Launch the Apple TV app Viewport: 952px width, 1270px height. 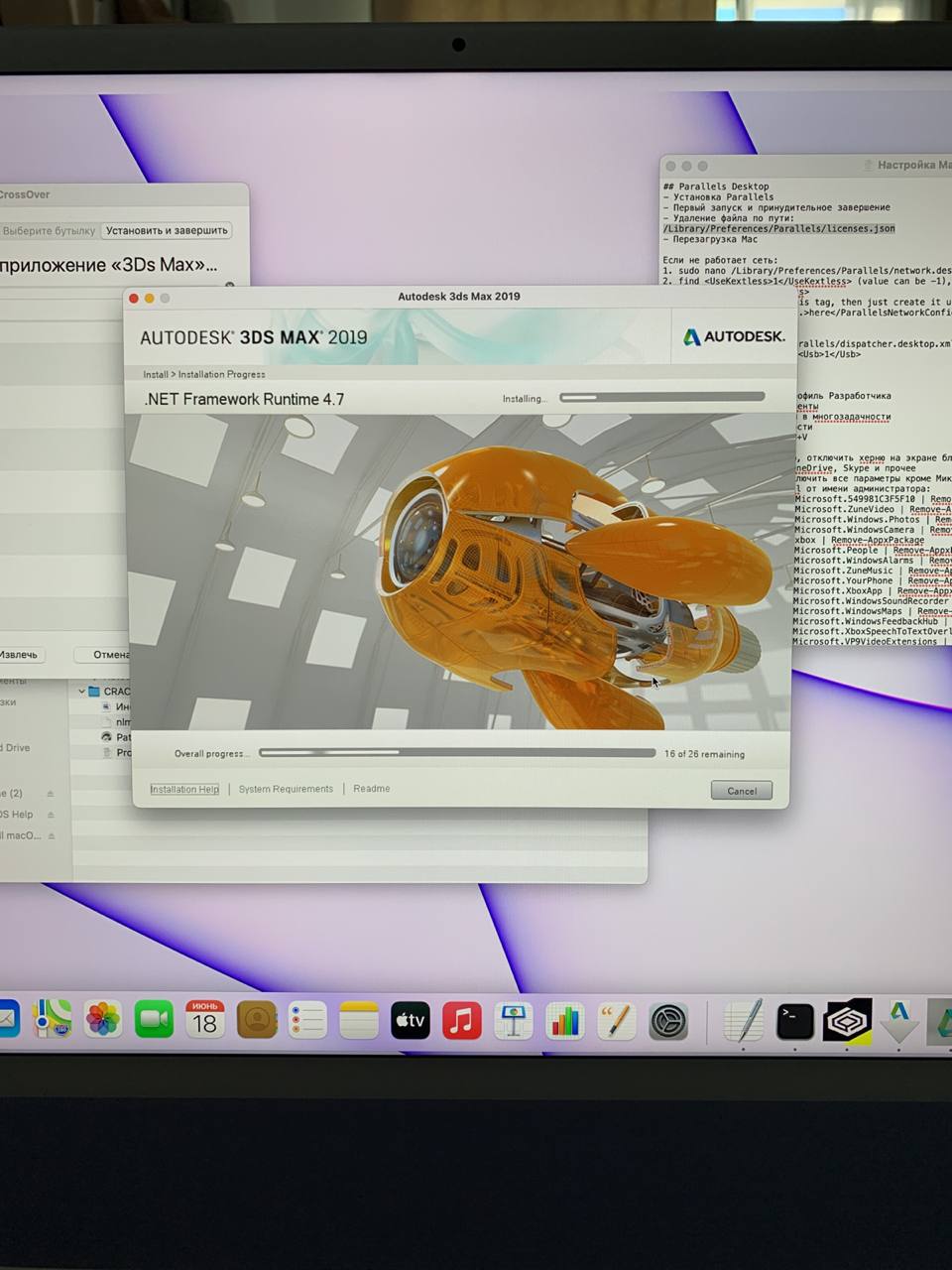click(411, 1020)
